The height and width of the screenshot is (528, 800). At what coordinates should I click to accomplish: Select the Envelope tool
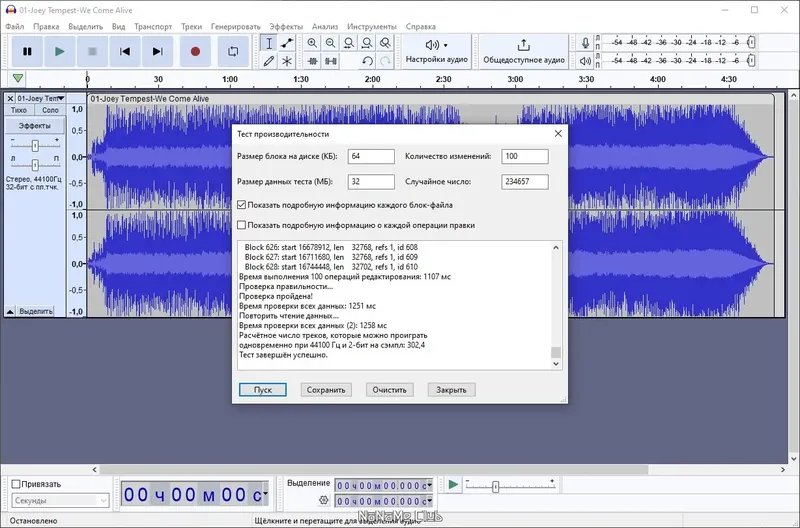(x=287, y=43)
